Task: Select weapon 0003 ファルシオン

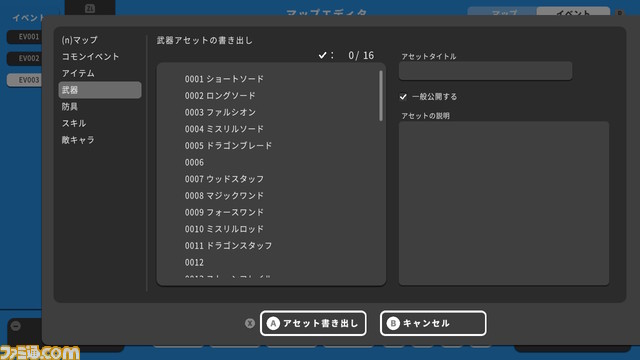Action: click(220, 112)
